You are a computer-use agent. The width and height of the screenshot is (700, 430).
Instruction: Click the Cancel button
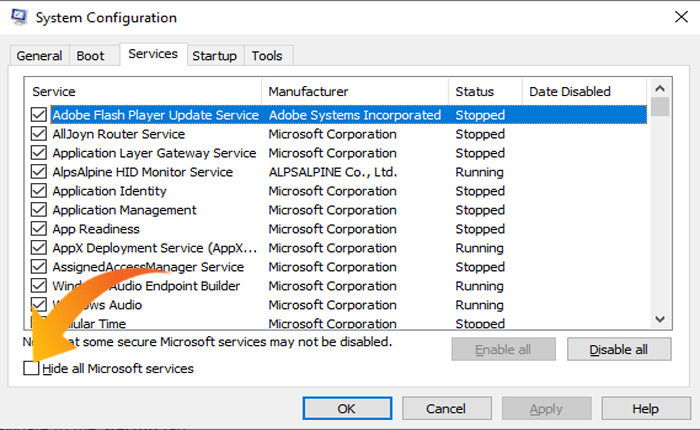[445, 408]
